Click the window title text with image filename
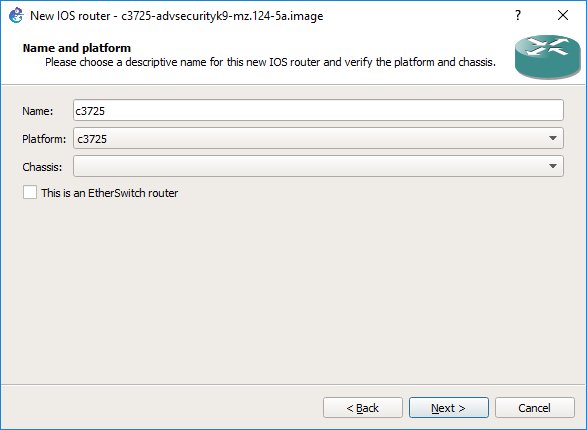 click(x=177, y=16)
